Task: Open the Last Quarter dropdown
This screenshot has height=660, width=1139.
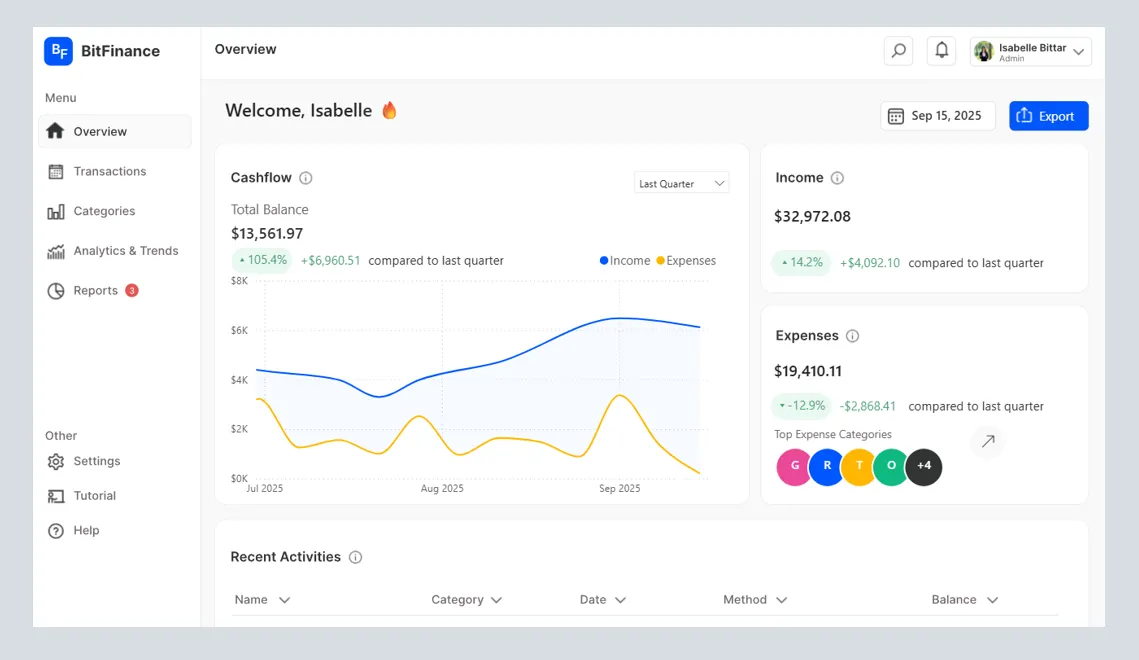Action: [681, 183]
